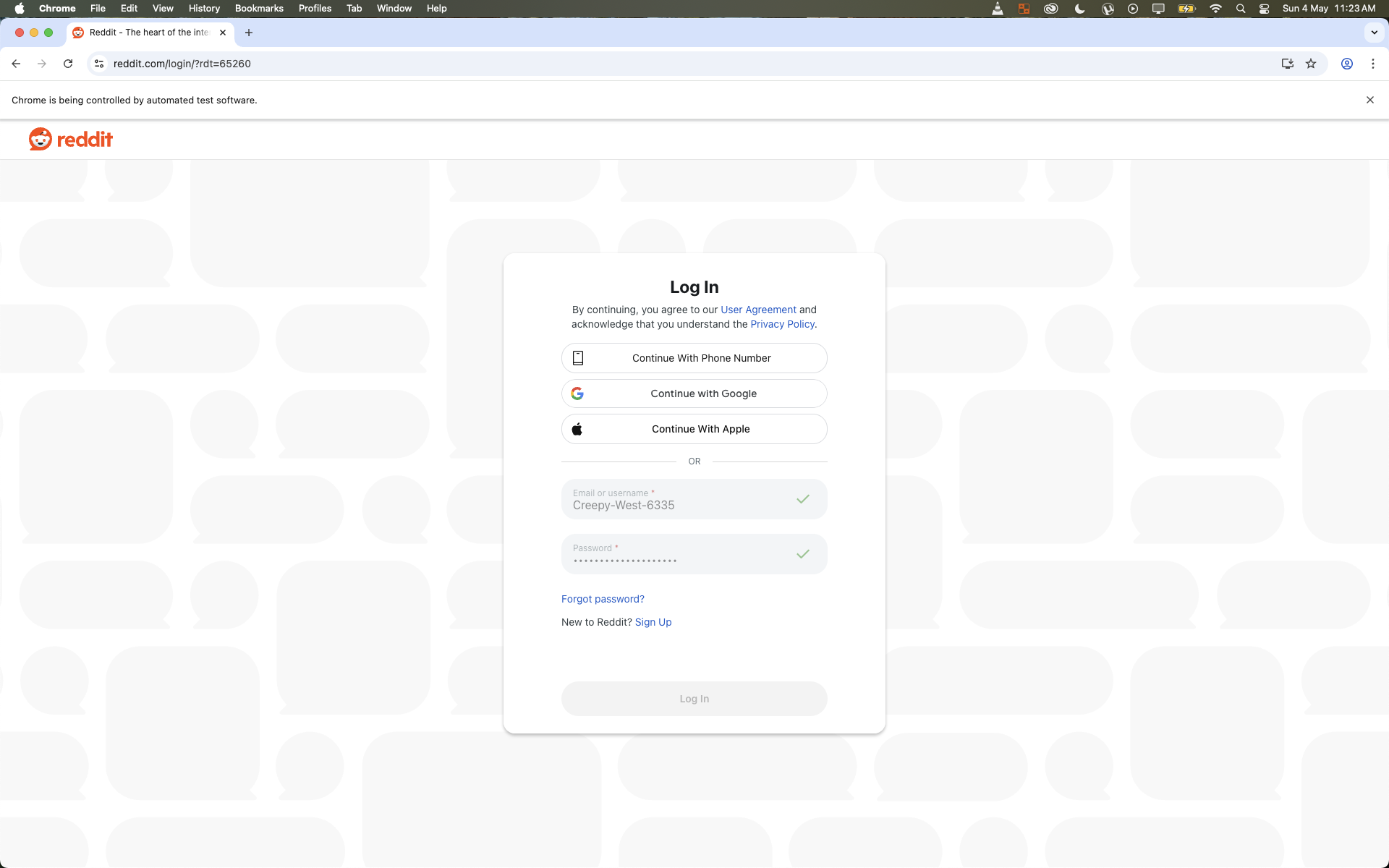
Task: Reload the Reddit login page
Action: [x=68, y=64]
